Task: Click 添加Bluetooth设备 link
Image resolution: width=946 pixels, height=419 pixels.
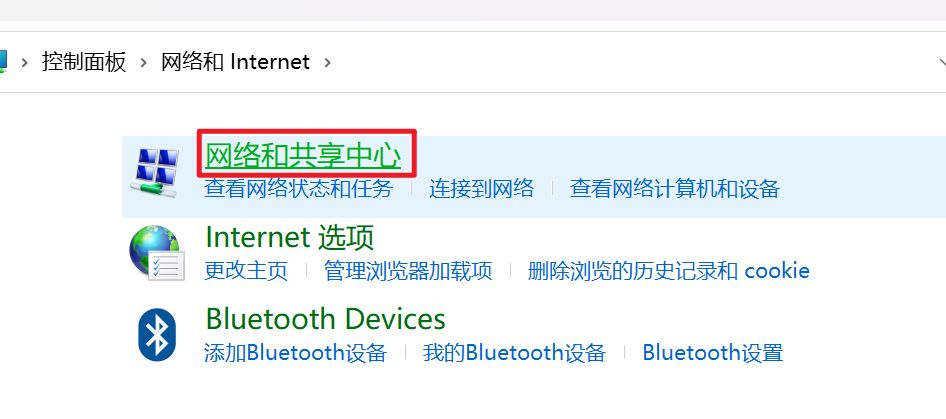Action: (x=295, y=353)
